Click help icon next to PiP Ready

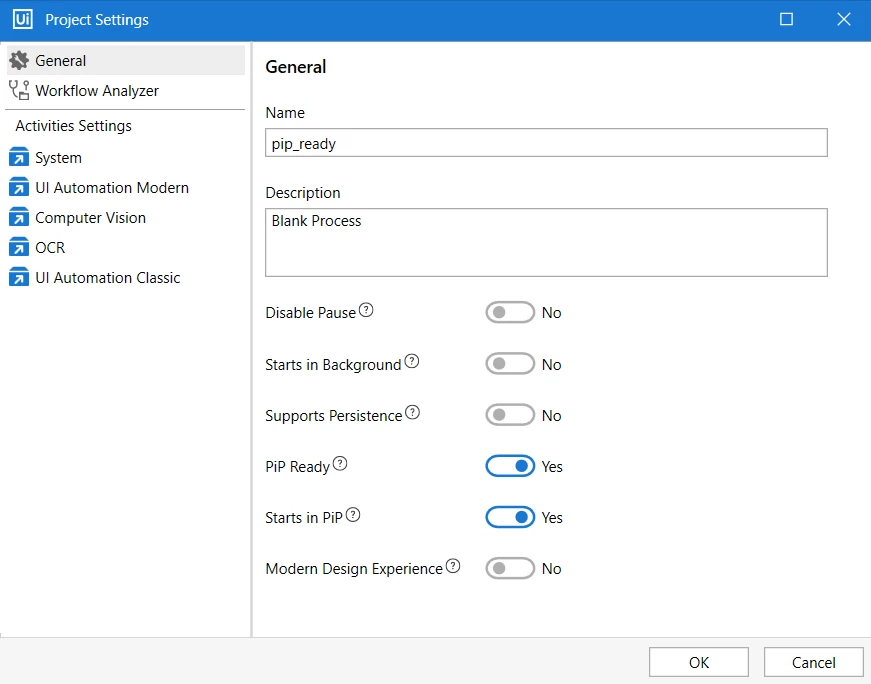click(x=340, y=463)
